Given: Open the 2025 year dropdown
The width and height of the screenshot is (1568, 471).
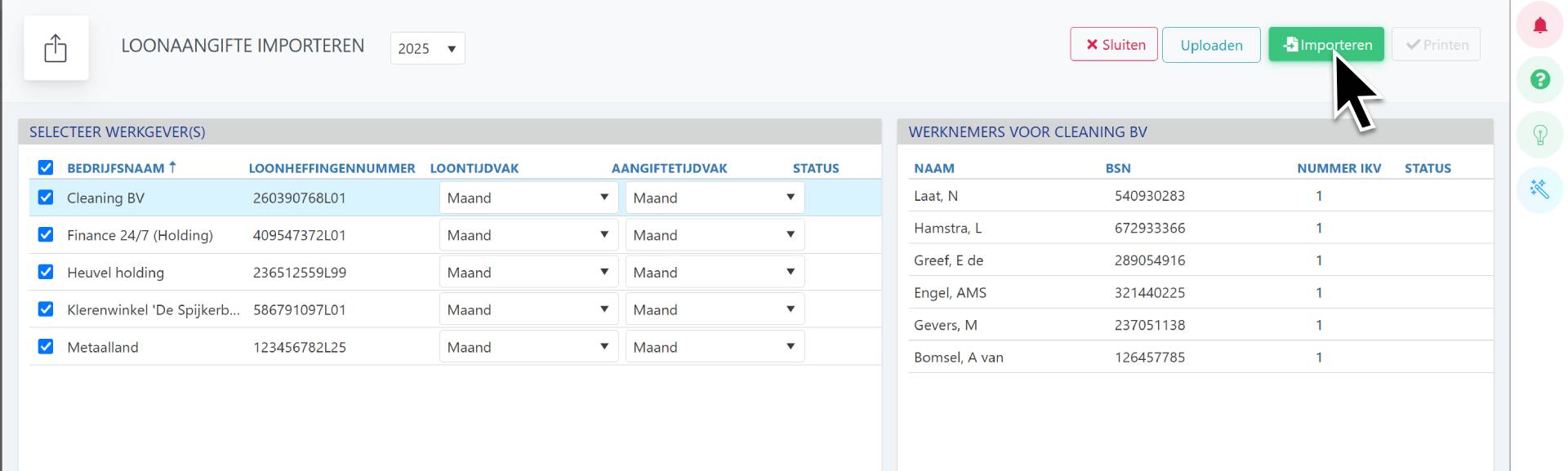Looking at the screenshot, I should point(427,48).
